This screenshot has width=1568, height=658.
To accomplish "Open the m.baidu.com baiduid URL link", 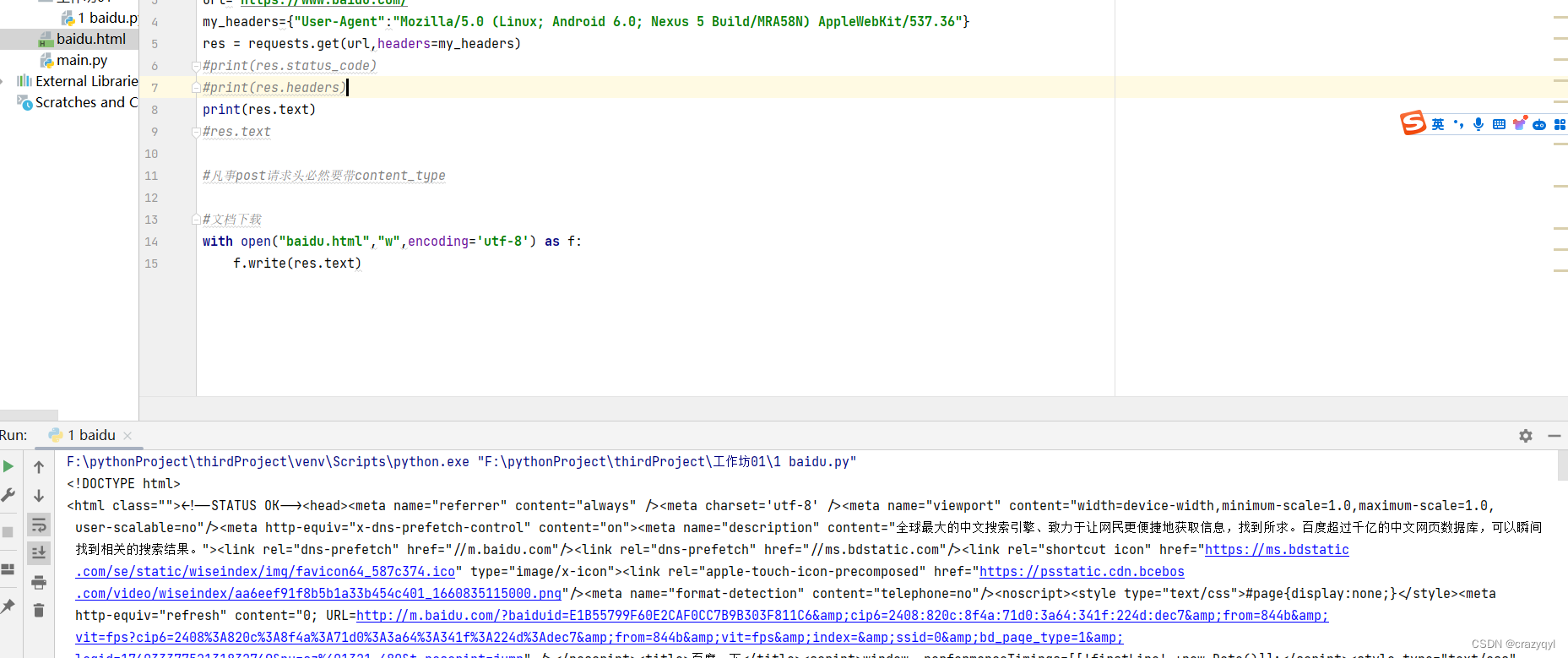I will 842,616.
